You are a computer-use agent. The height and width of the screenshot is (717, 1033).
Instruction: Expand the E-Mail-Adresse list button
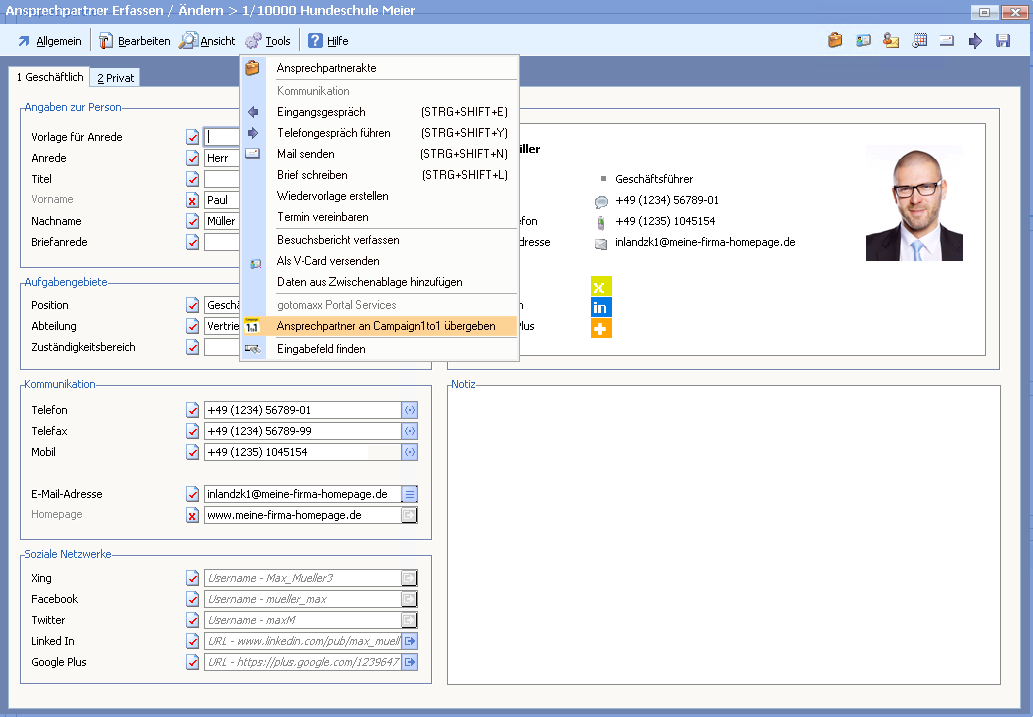pos(409,494)
